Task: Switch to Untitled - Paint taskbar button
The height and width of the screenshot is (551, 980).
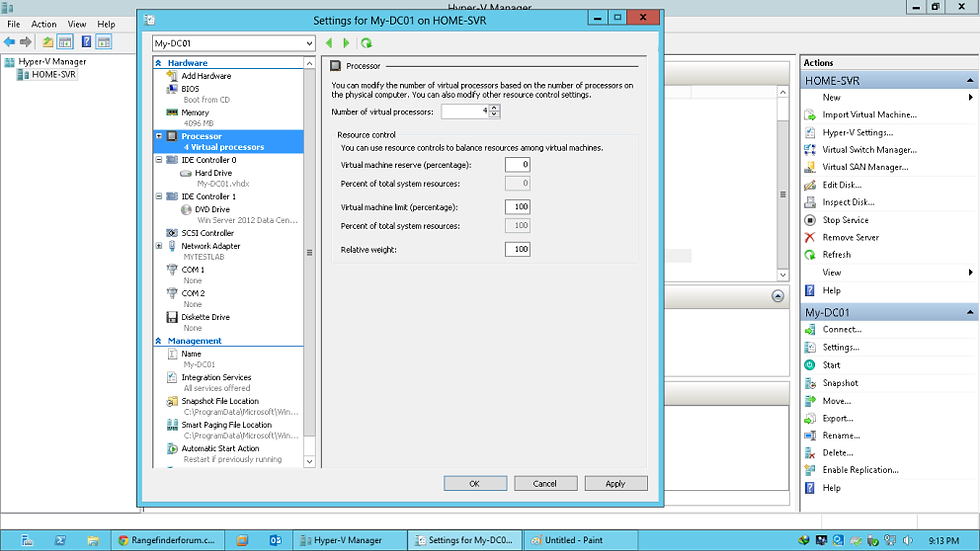Action: click(x=581, y=540)
